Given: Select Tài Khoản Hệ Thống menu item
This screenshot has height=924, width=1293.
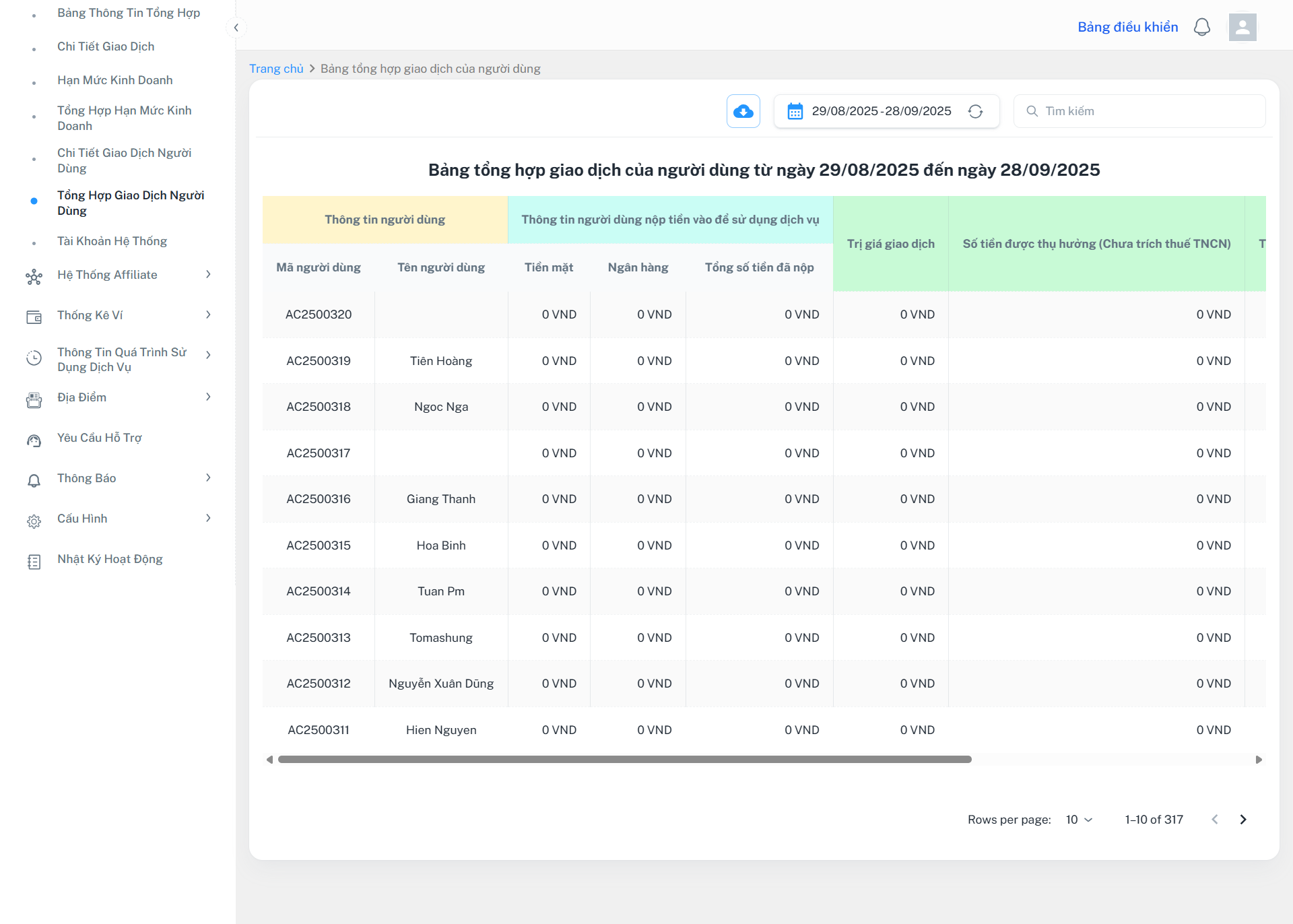Looking at the screenshot, I should click(x=112, y=241).
